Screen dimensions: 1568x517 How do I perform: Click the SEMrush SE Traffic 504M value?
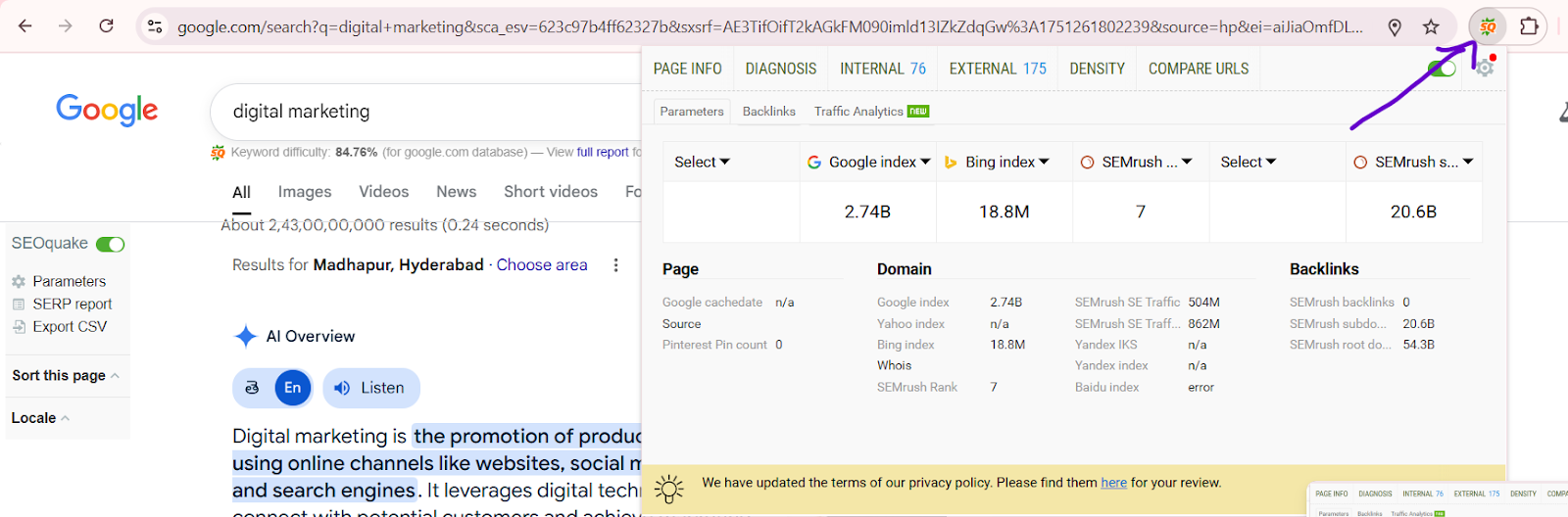(x=1203, y=303)
